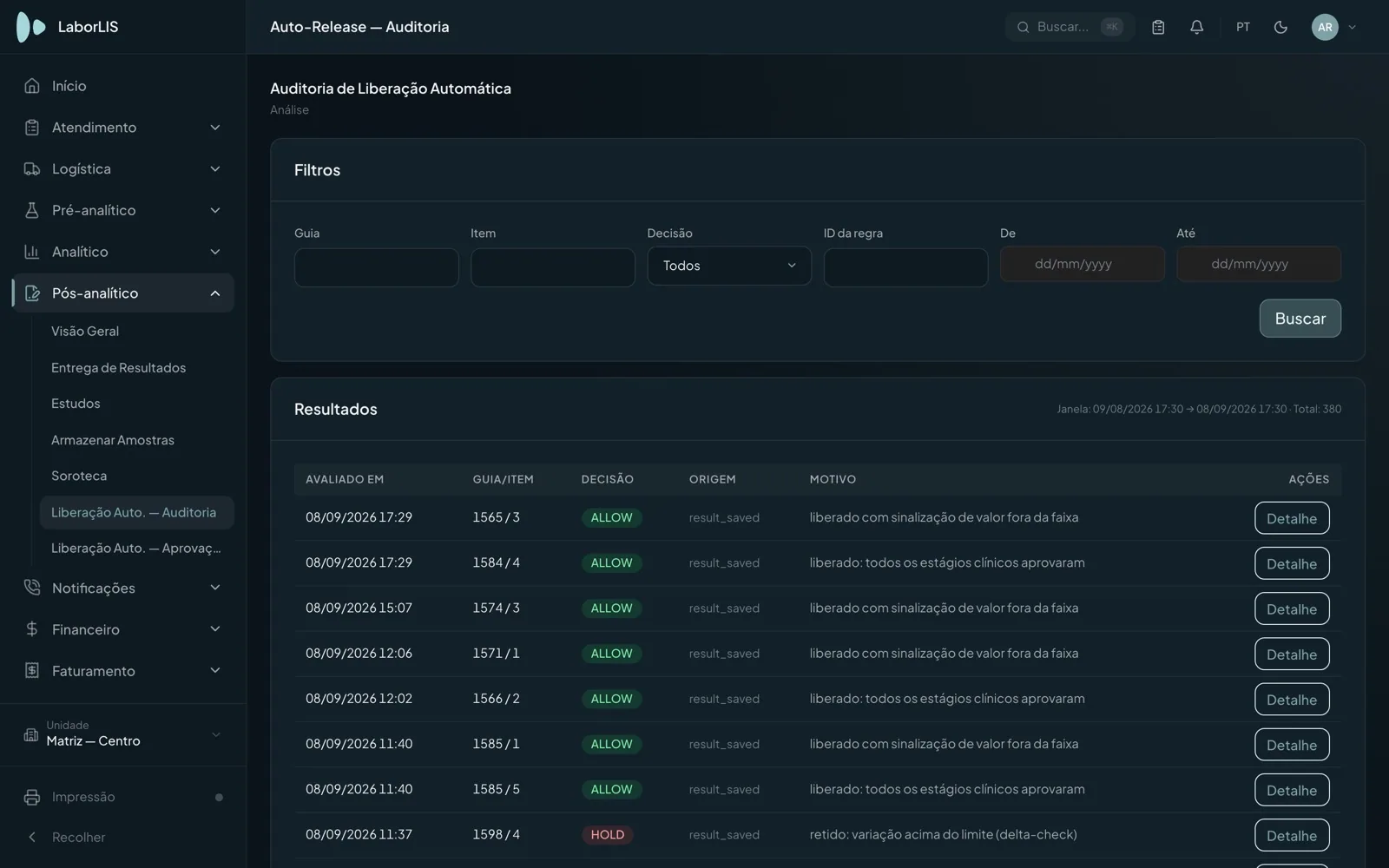Click the Buscar filter button

pyautogui.click(x=1300, y=319)
